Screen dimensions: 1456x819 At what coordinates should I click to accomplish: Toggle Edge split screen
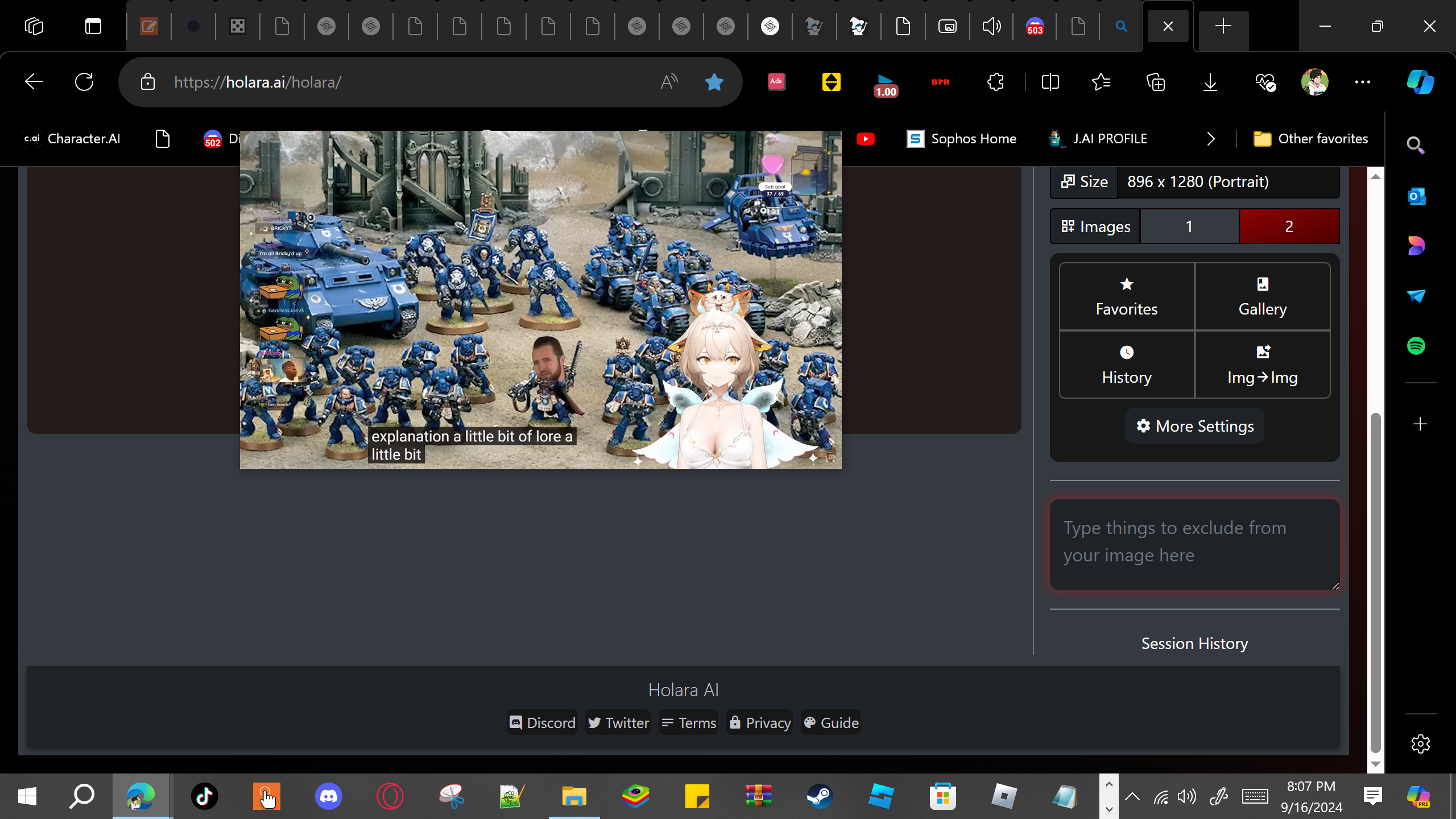pyautogui.click(x=1050, y=82)
